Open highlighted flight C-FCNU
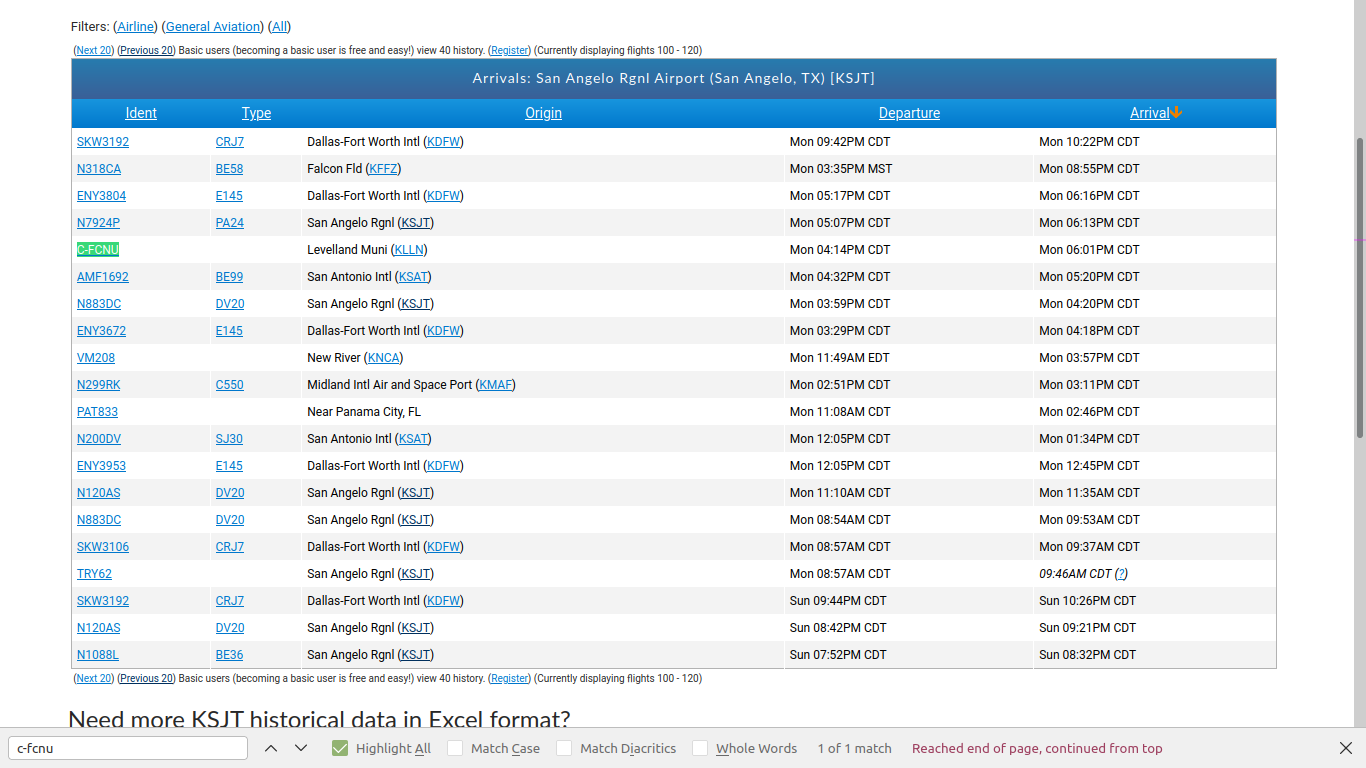Screen dimensions: 1366x768 coord(98,250)
